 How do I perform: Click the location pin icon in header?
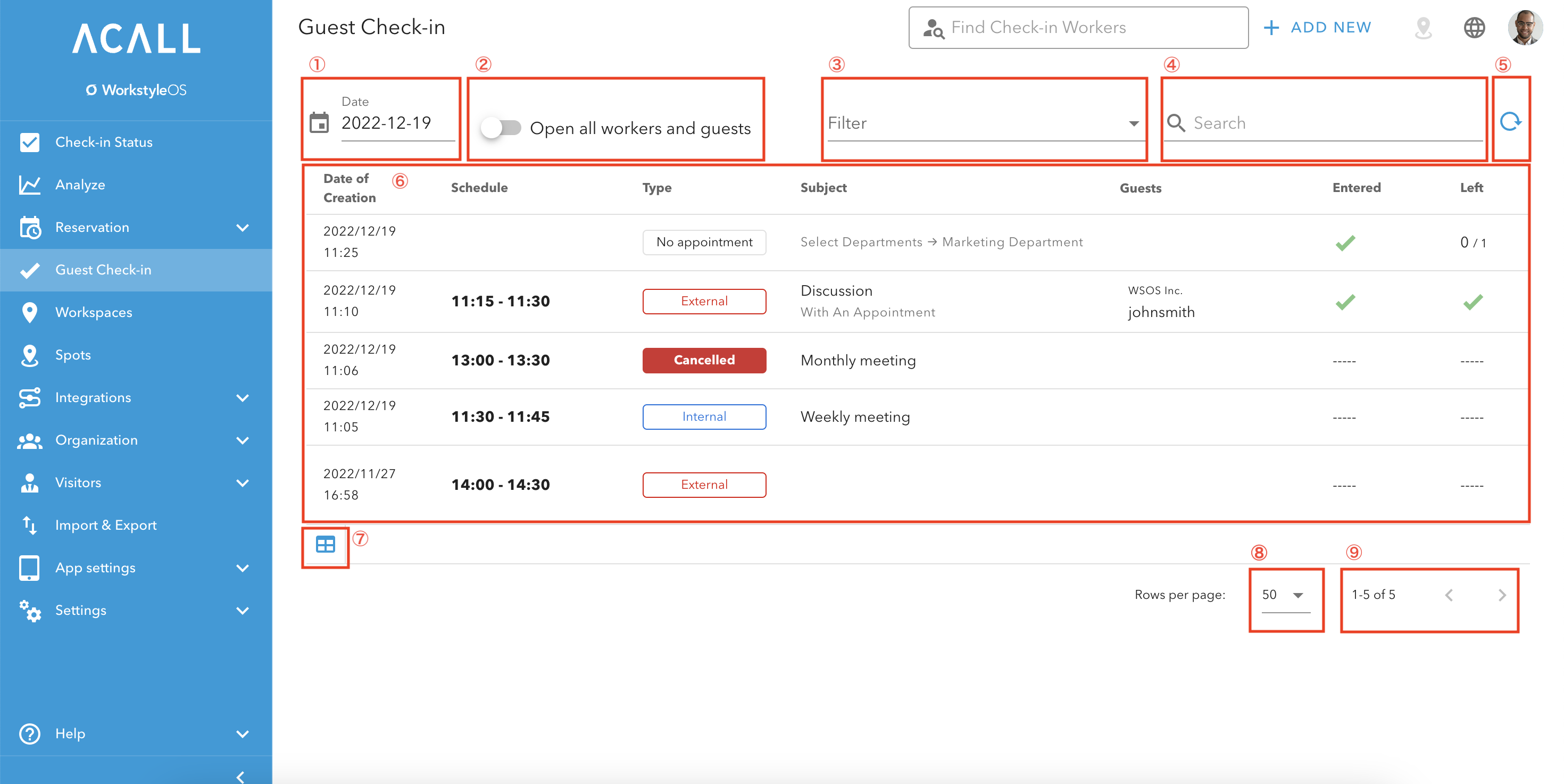(1423, 27)
